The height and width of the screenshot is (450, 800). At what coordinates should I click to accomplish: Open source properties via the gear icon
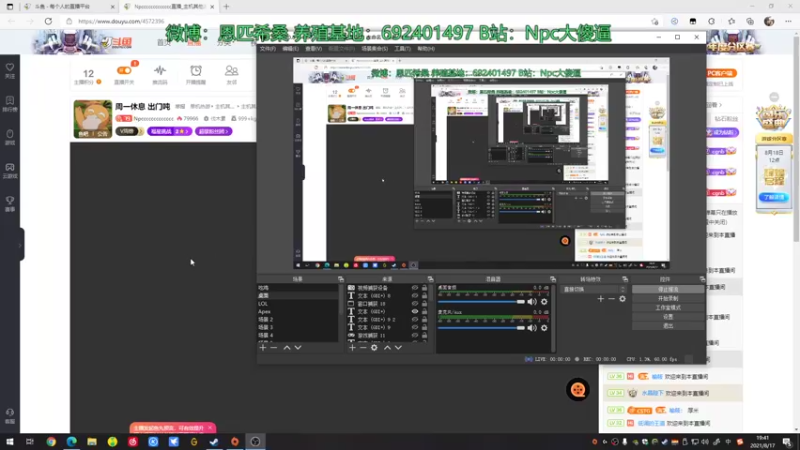[374, 347]
